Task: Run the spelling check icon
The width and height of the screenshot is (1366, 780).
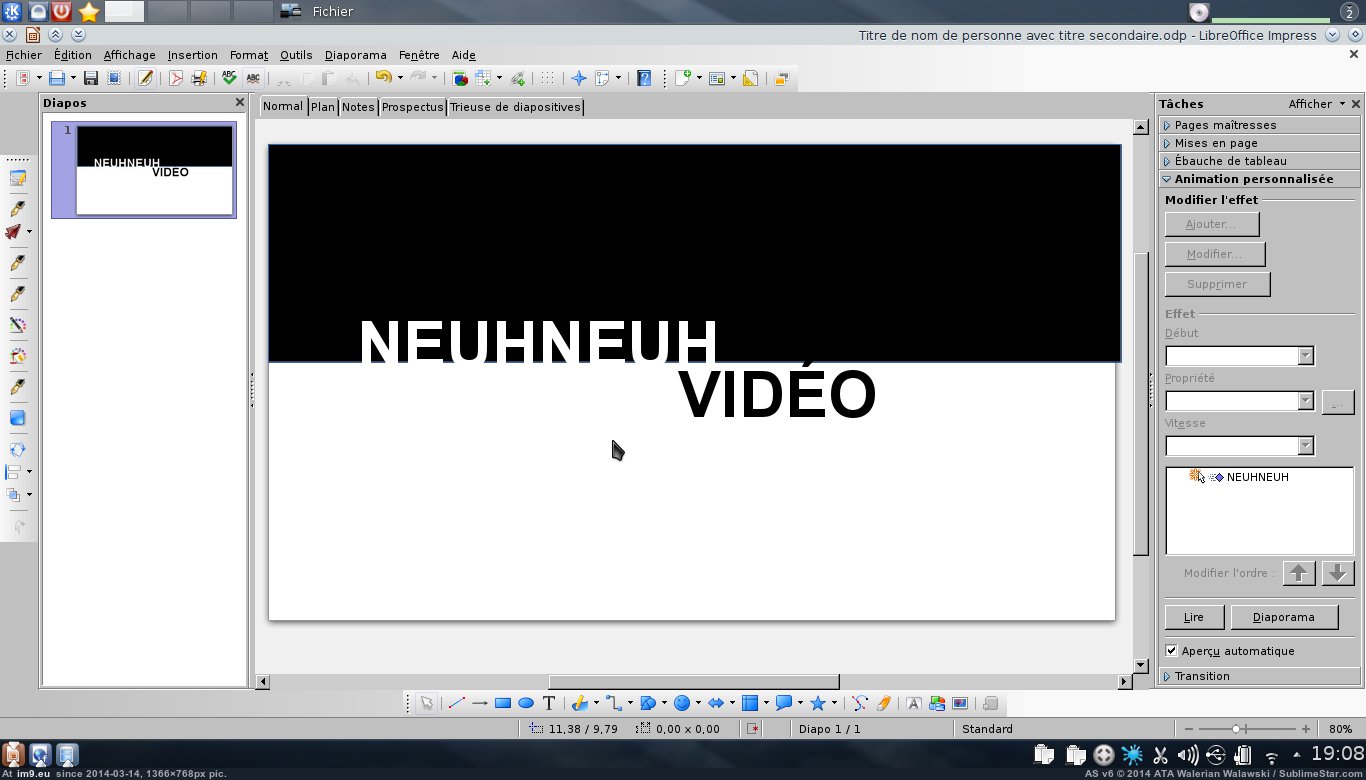Action: point(229,78)
